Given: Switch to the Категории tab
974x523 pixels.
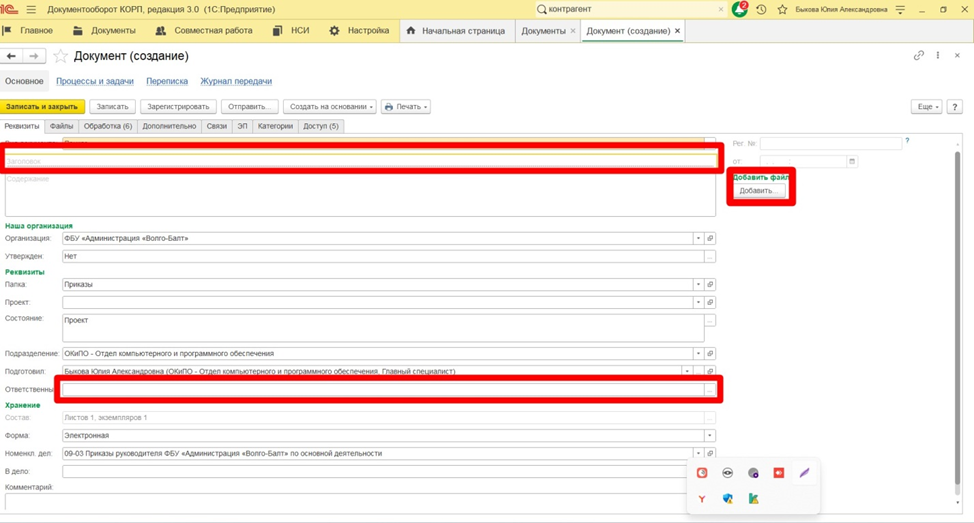Looking at the screenshot, I should click(275, 126).
